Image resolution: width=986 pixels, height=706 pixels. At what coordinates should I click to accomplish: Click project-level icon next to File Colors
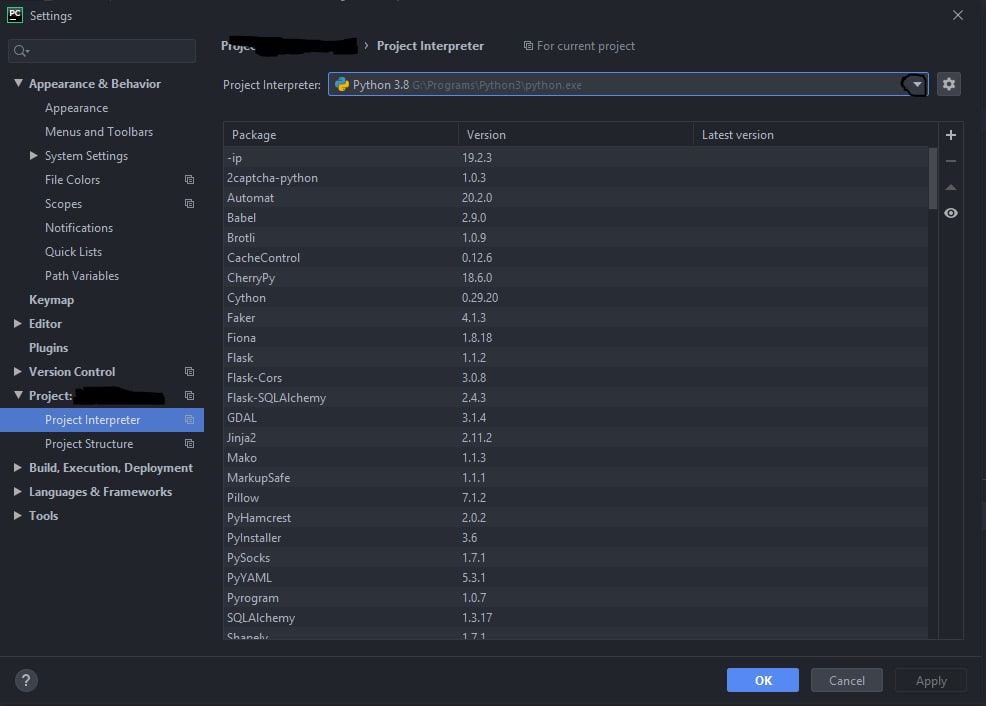[x=189, y=180]
